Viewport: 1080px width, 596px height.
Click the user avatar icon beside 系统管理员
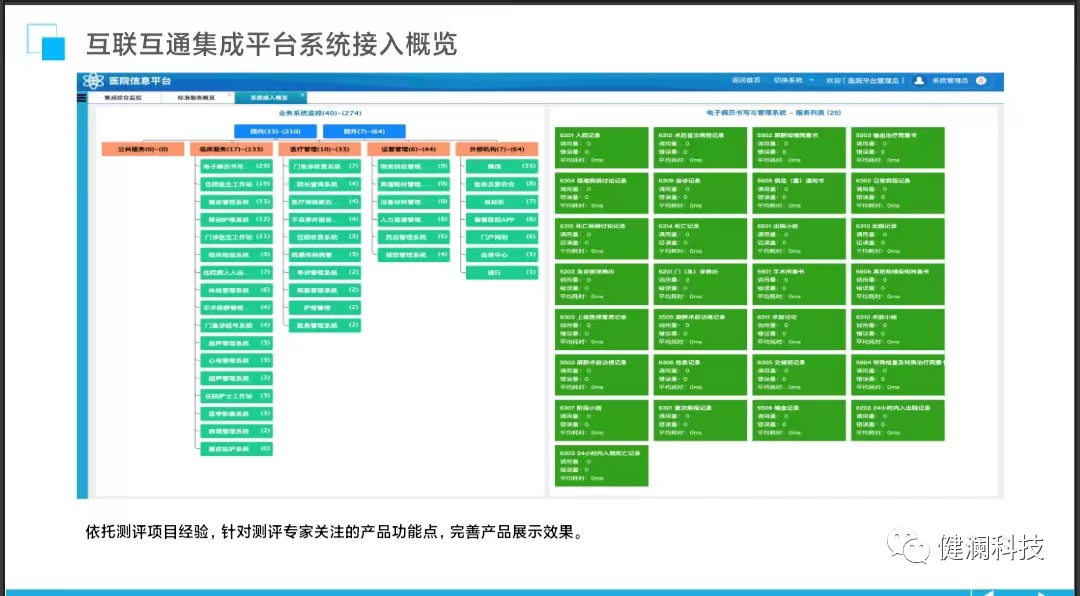coord(919,81)
